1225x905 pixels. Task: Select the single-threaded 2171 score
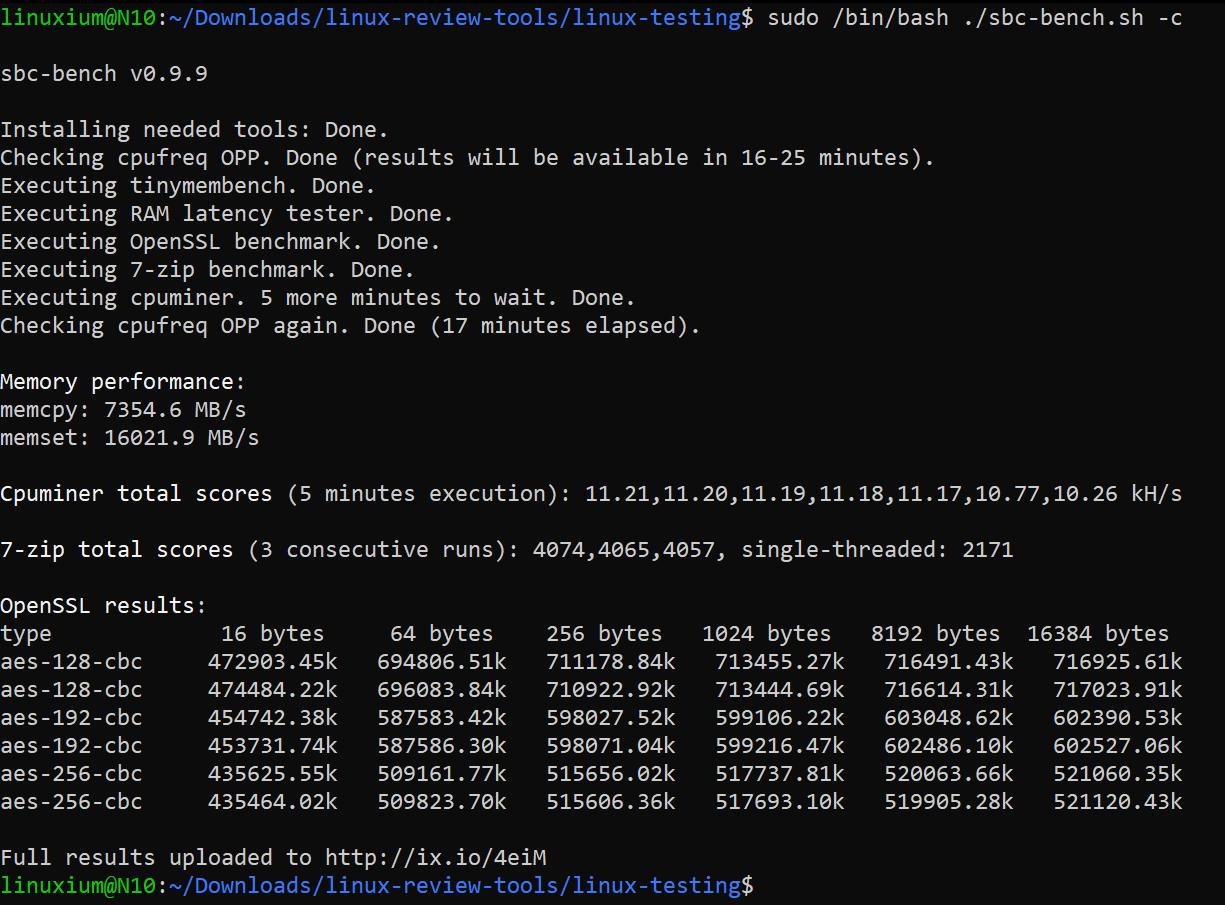(x=877, y=549)
